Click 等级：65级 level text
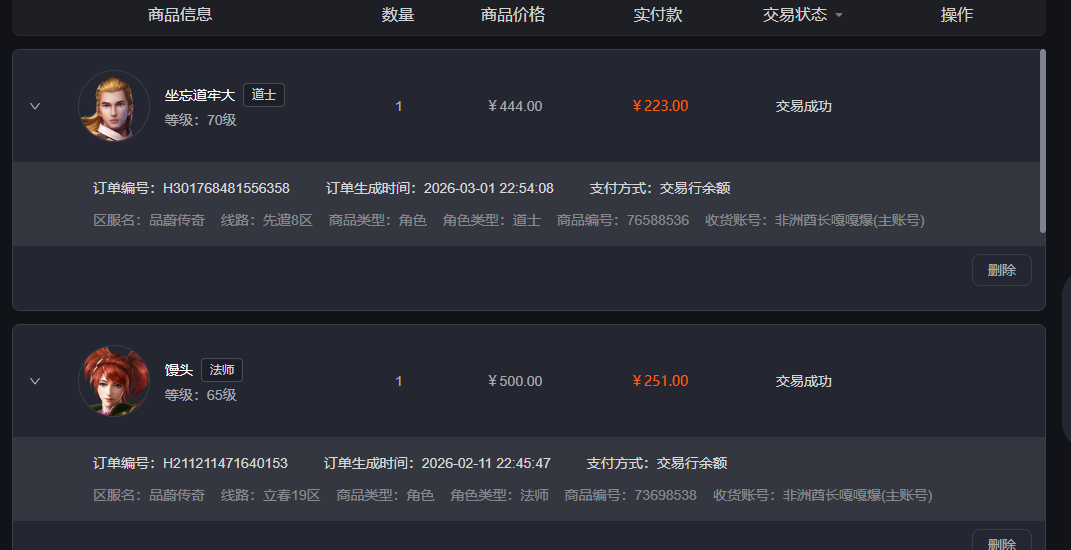1071x550 pixels. [x=201, y=395]
